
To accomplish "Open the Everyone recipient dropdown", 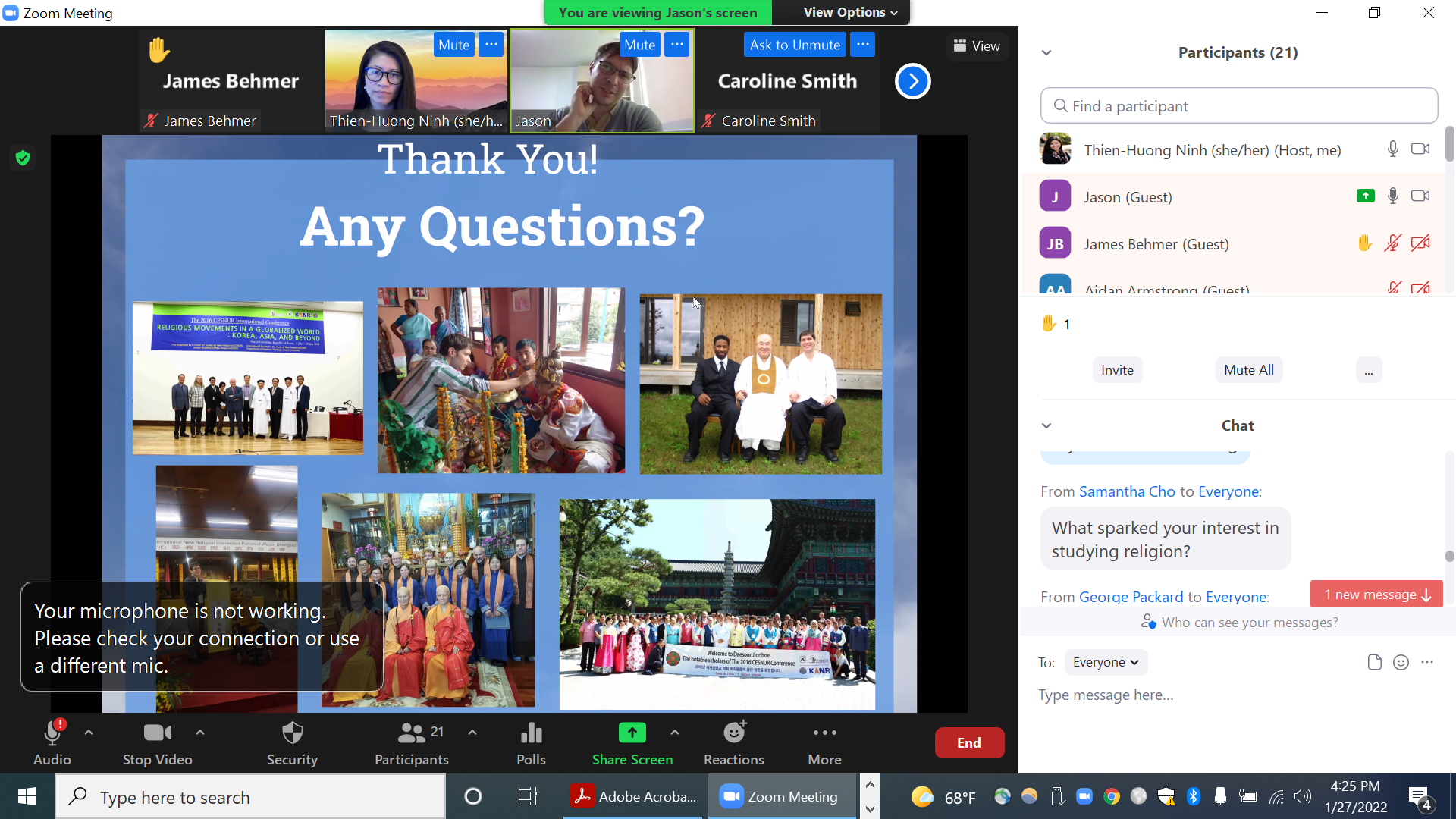I will pyautogui.click(x=1106, y=662).
